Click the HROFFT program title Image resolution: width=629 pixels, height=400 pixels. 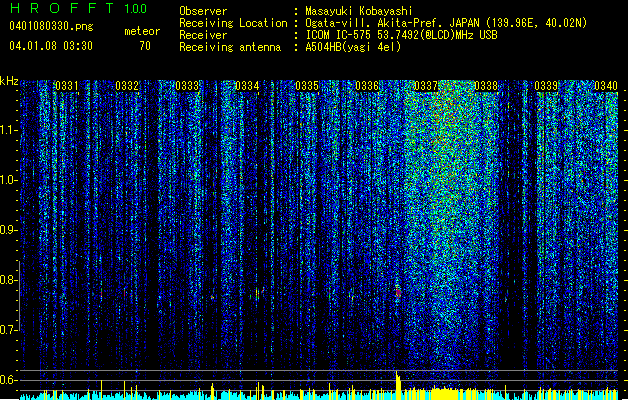click(62, 8)
